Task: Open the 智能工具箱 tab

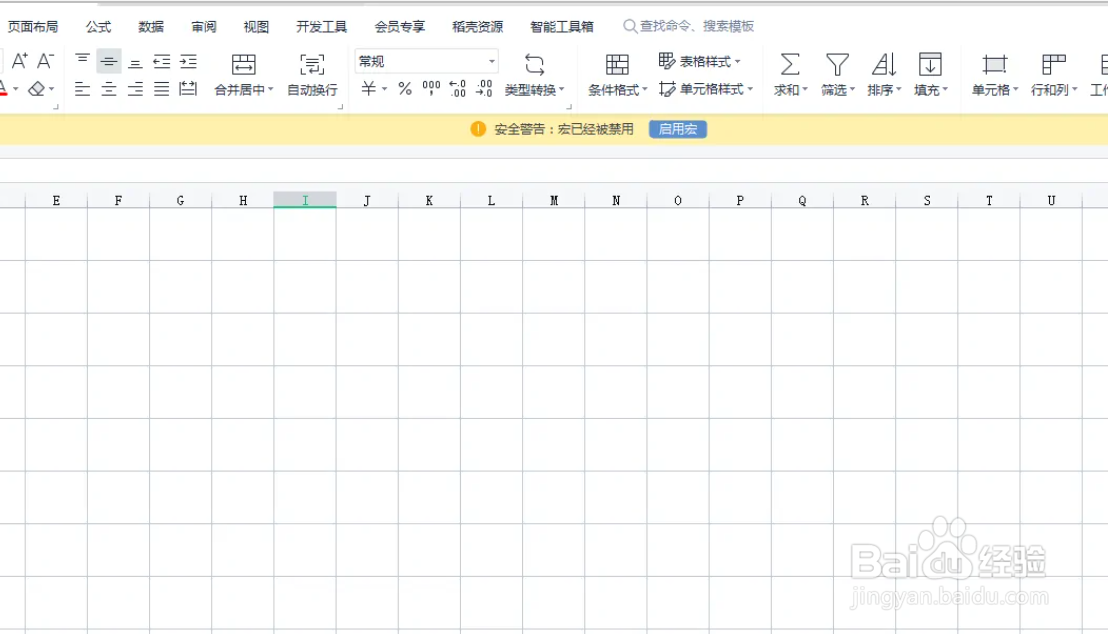Action: pos(562,27)
